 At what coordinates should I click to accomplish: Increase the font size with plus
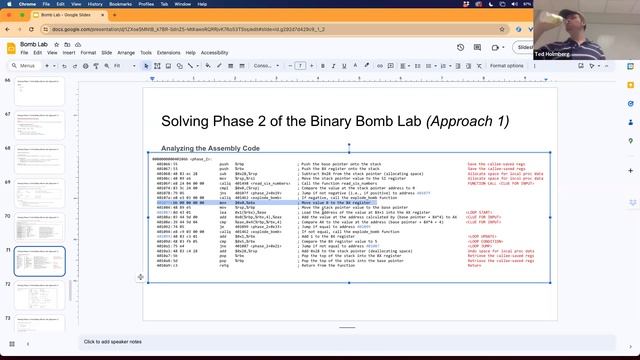[x=311, y=66]
